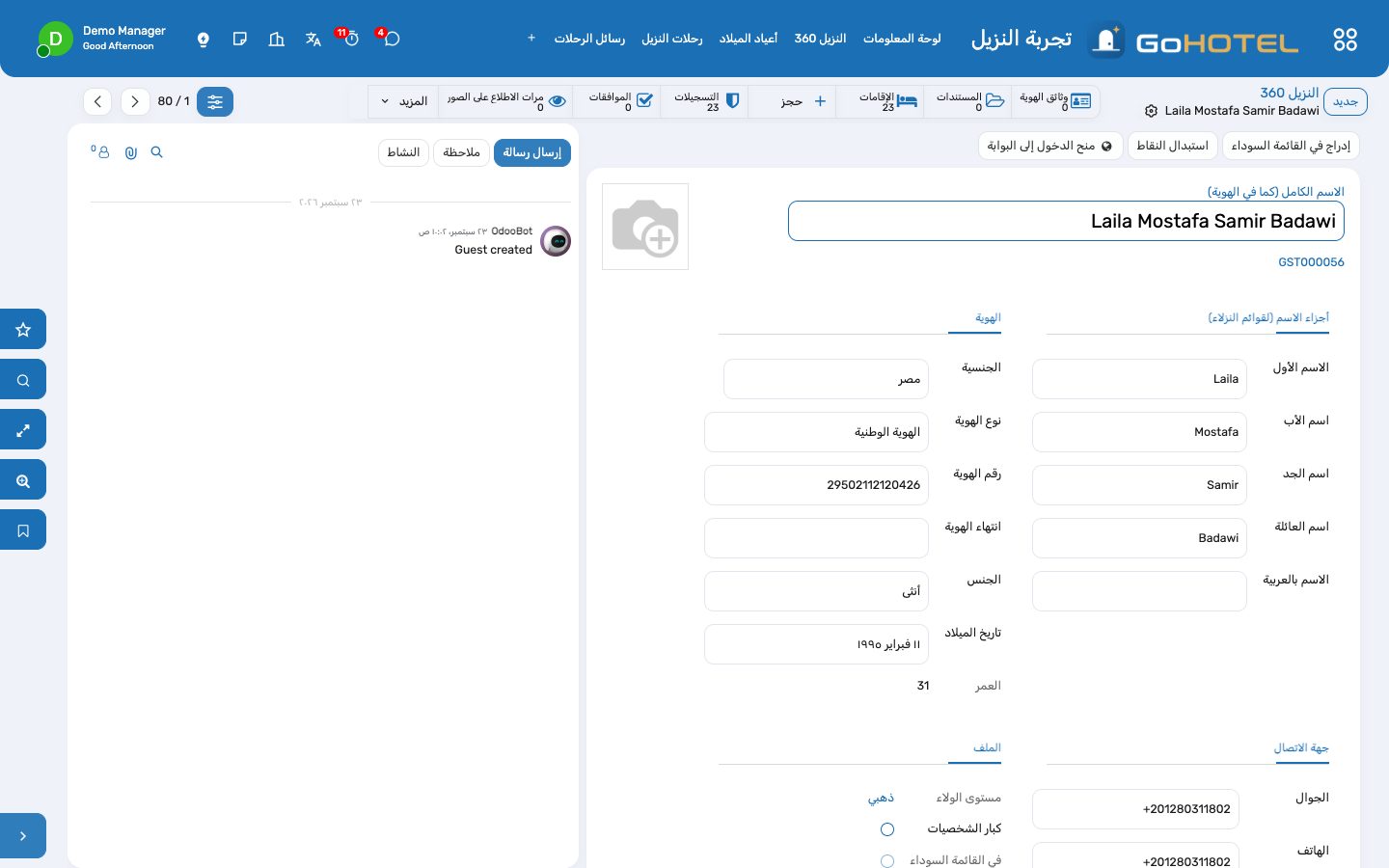
Task: Switch to the ملاحظة note tab
Action: [461, 152]
